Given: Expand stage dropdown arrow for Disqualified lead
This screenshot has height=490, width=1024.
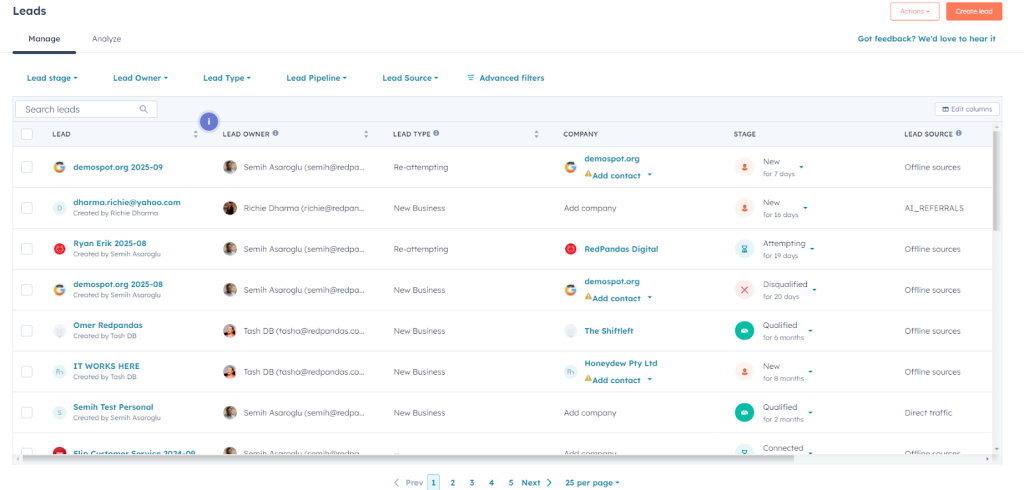Looking at the screenshot, I should pos(815,290).
